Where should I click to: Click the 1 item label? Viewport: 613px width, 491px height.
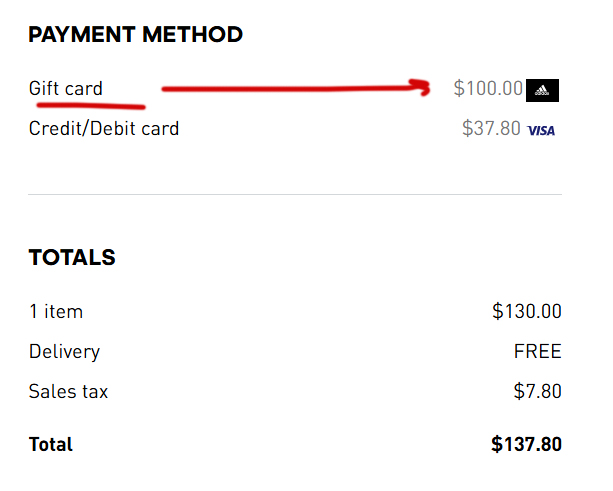(x=56, y=312)
